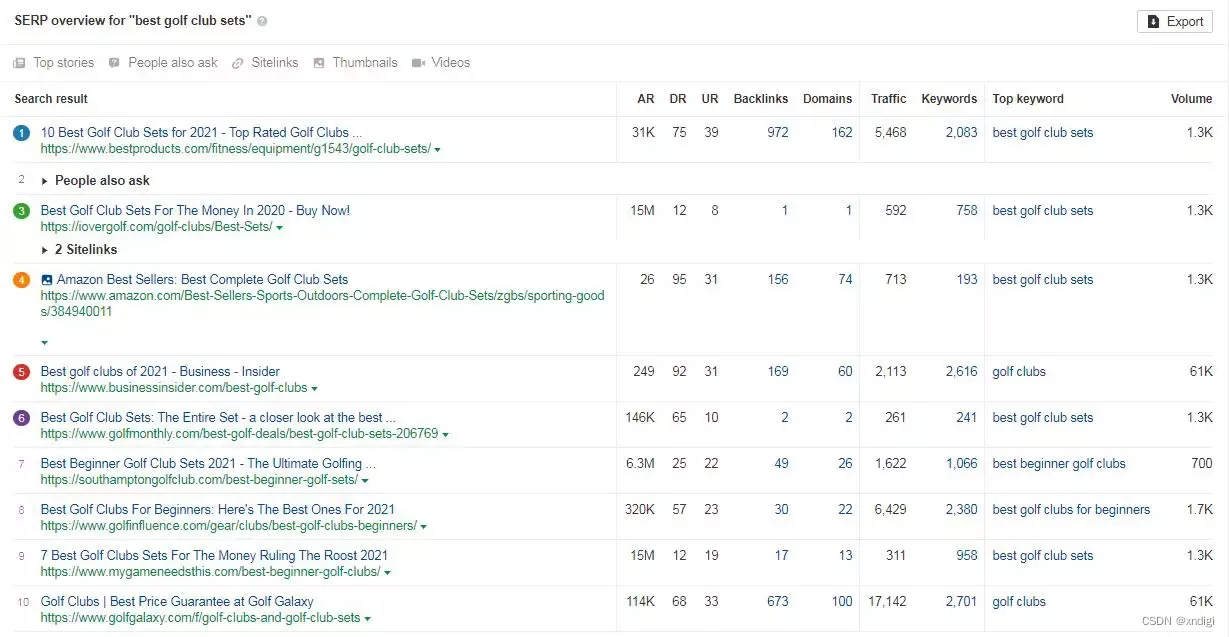Expand the People also ask row

point(45,181)
